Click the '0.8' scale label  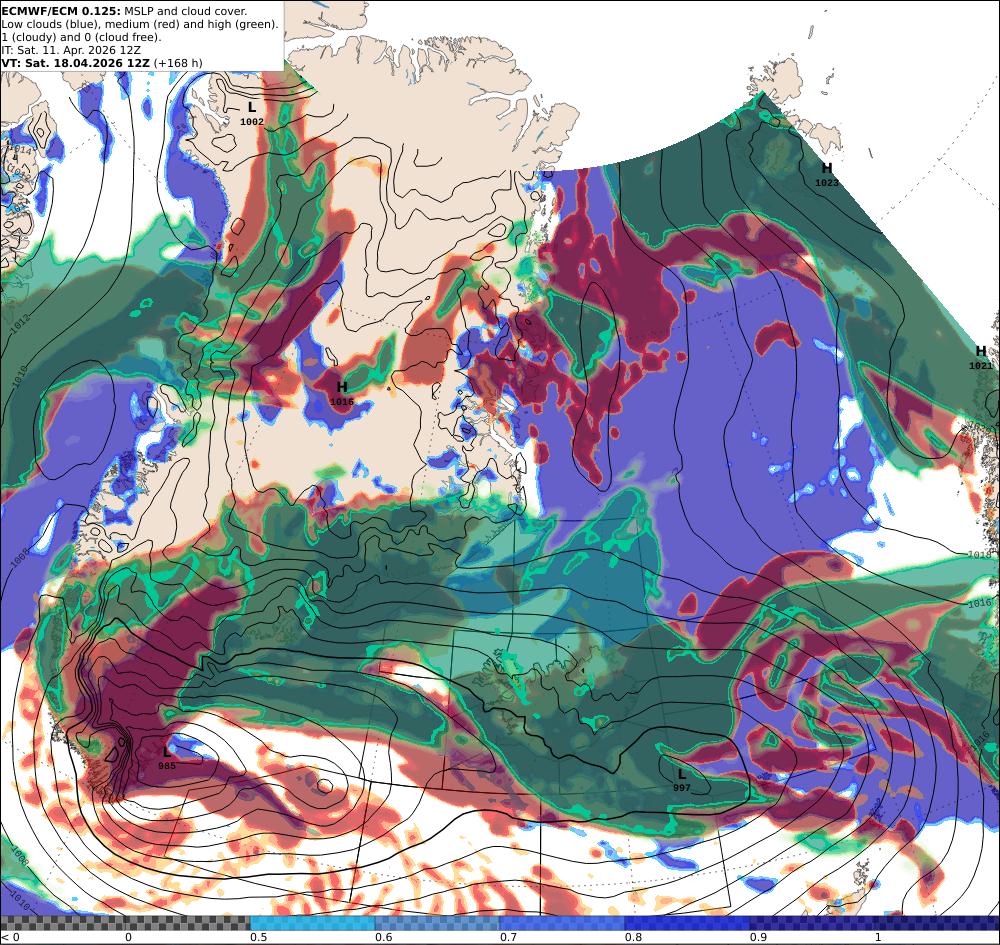click(x=633, y=937)
